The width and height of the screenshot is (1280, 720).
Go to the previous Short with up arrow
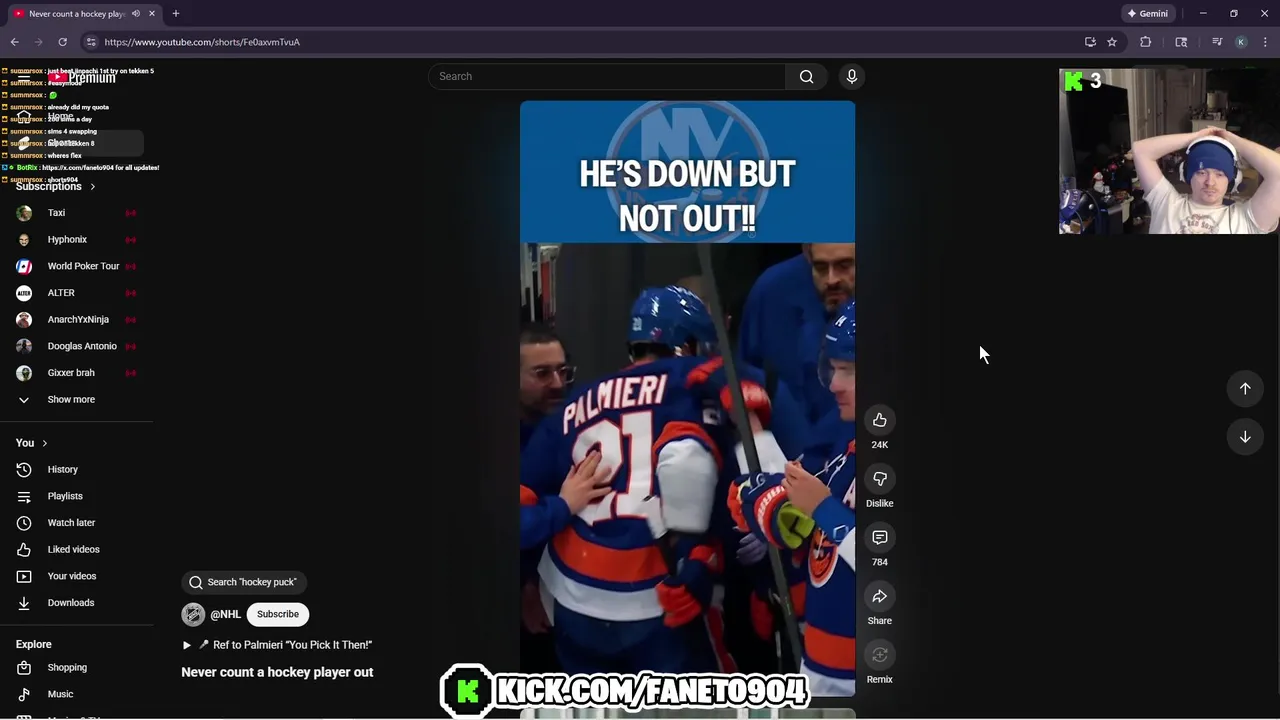[1245, 388]
